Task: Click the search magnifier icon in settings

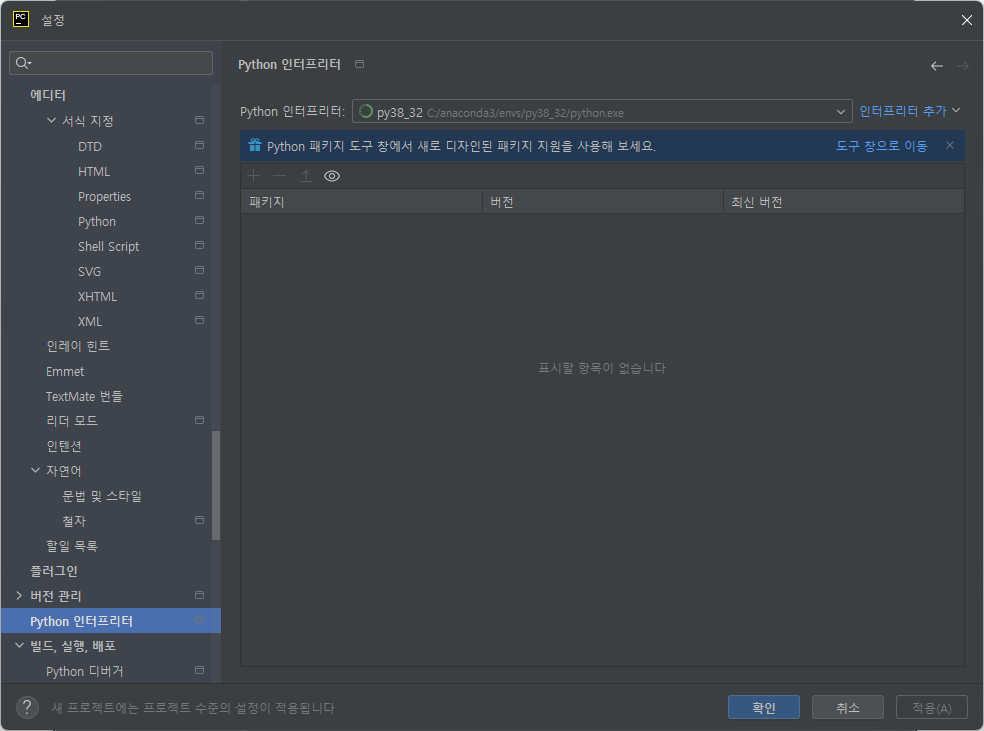Action: [23, 63]
